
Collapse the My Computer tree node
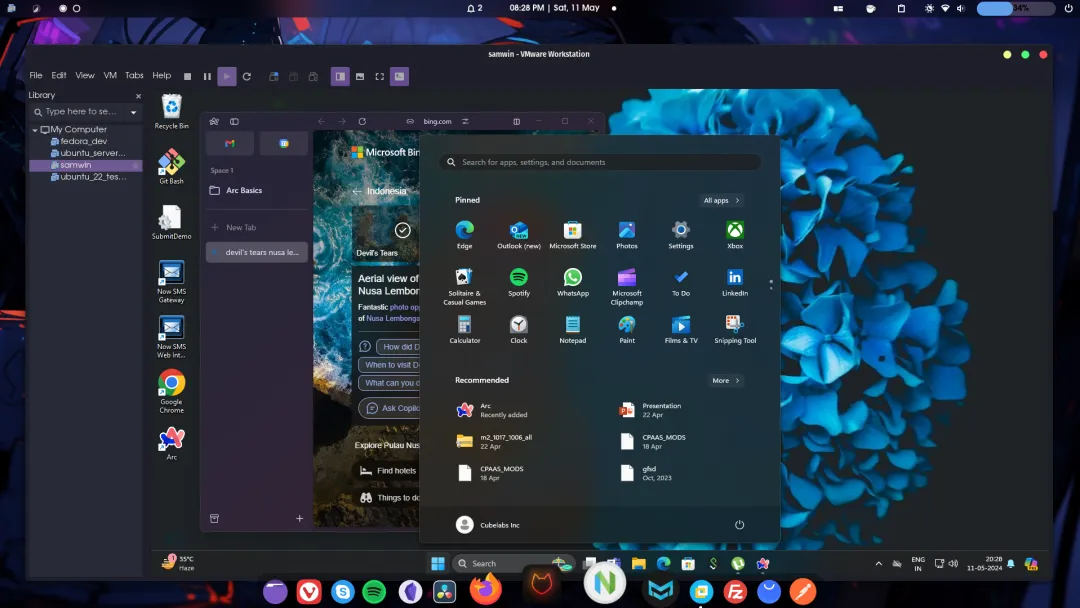tap(35, 129)
